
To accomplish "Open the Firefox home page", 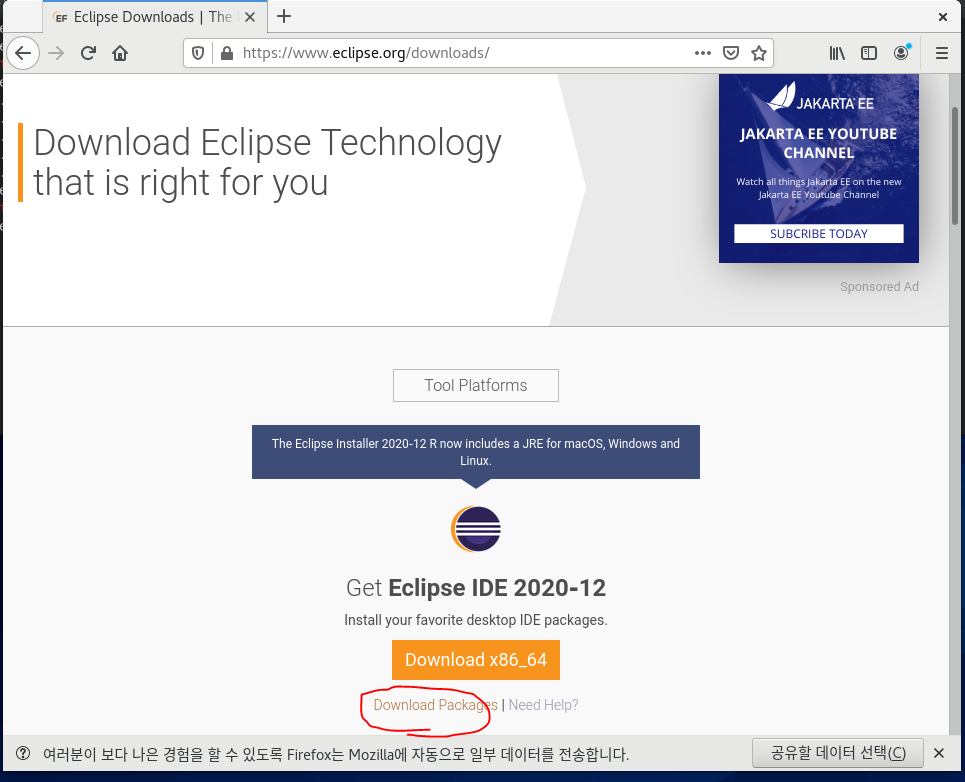I will click(x=120, y=54).
